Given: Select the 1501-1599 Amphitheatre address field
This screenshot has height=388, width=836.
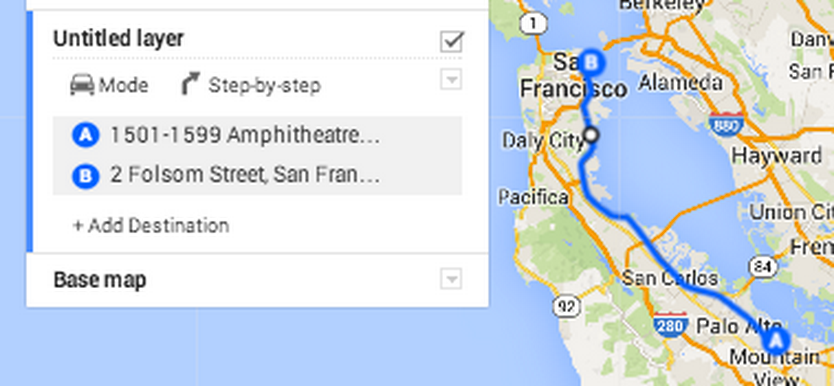Looking at the screenshot, I should pos(257,136).
